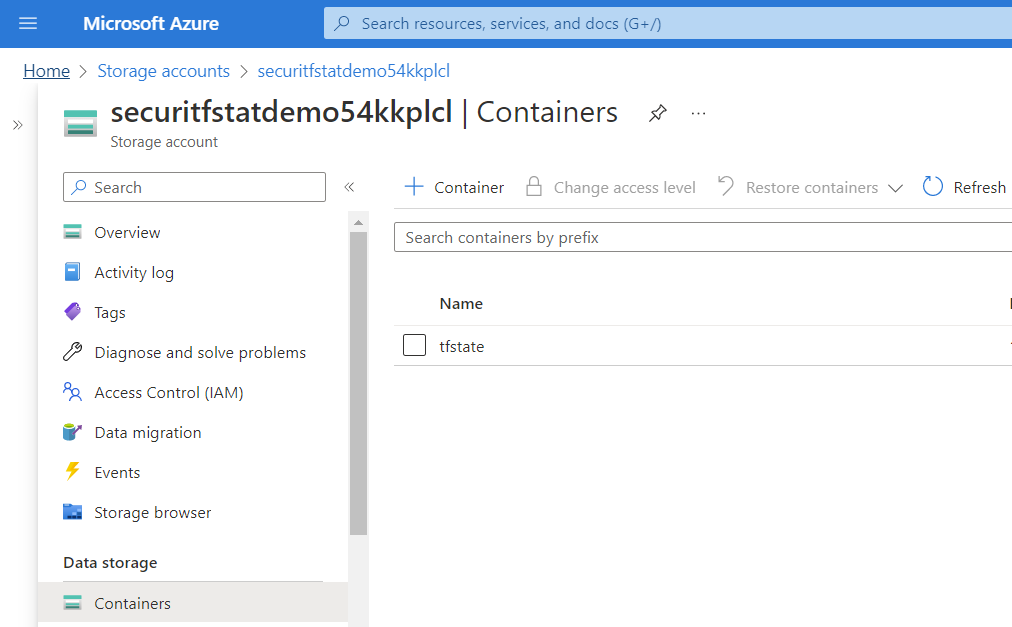
Task: Navigate to Storage accounts breadcrumb
Action: click(163, 71)
